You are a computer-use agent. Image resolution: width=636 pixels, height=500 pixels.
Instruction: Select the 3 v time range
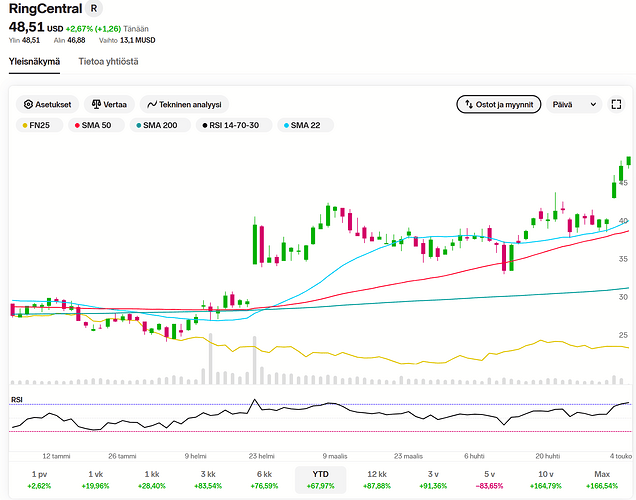(x=433, y=479)
